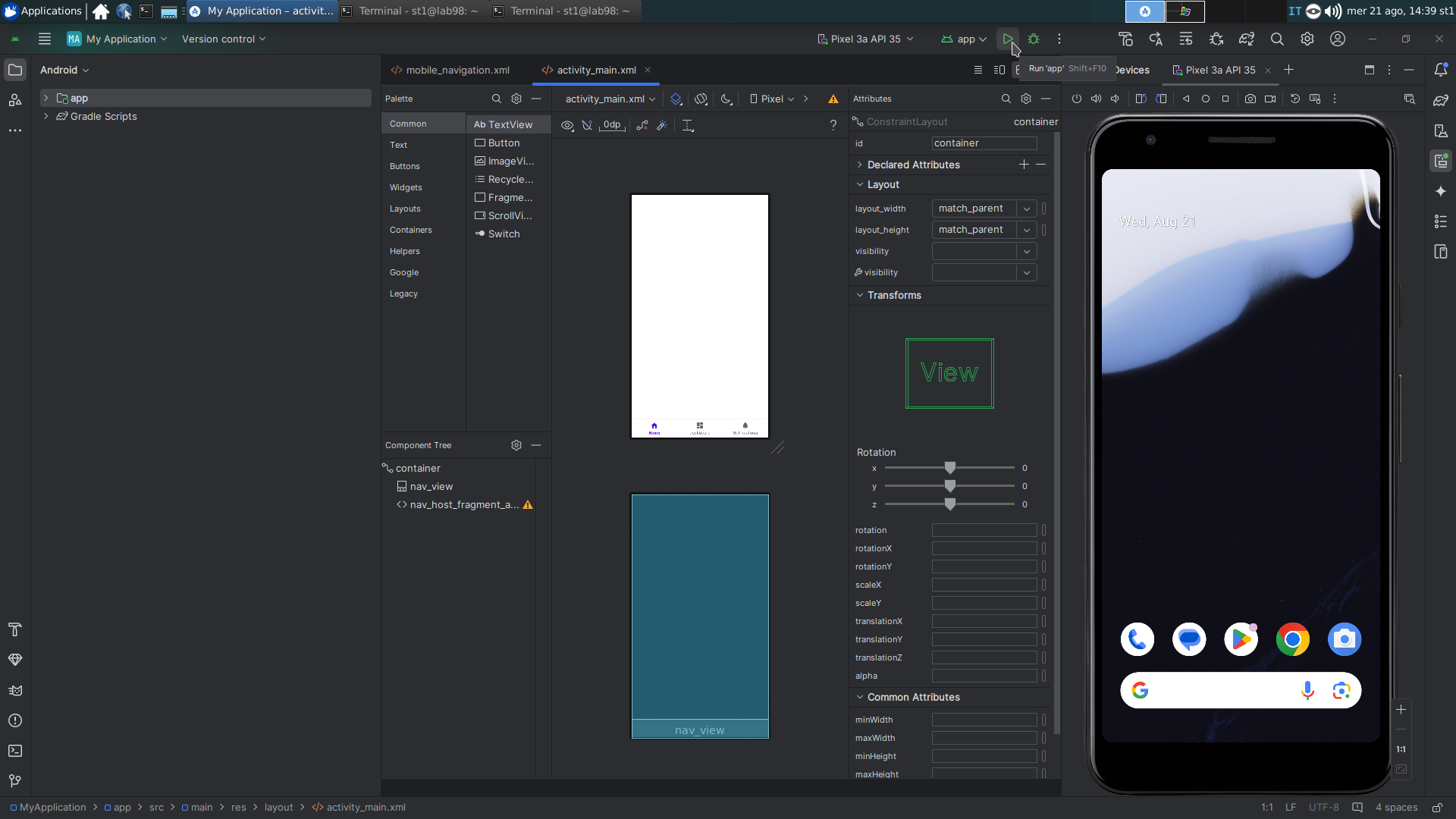Viewport: 1456px width, 819px height.
Task: Click the Run 'app' button
Action: pos(1008,38)
